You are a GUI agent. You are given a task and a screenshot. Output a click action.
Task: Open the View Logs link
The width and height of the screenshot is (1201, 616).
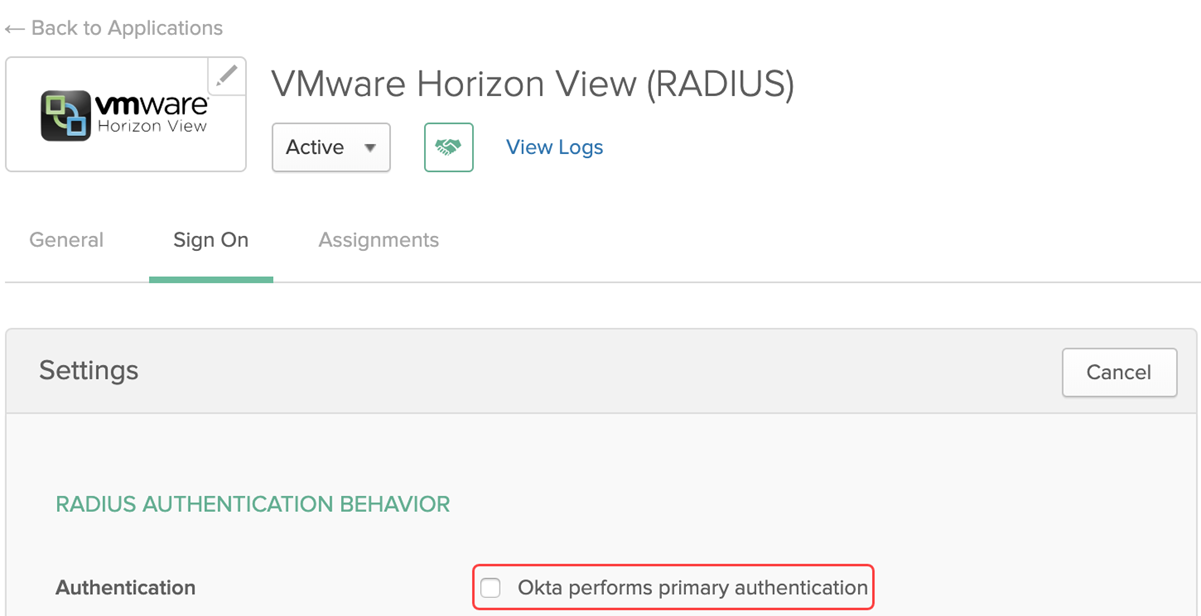point(554,147)
